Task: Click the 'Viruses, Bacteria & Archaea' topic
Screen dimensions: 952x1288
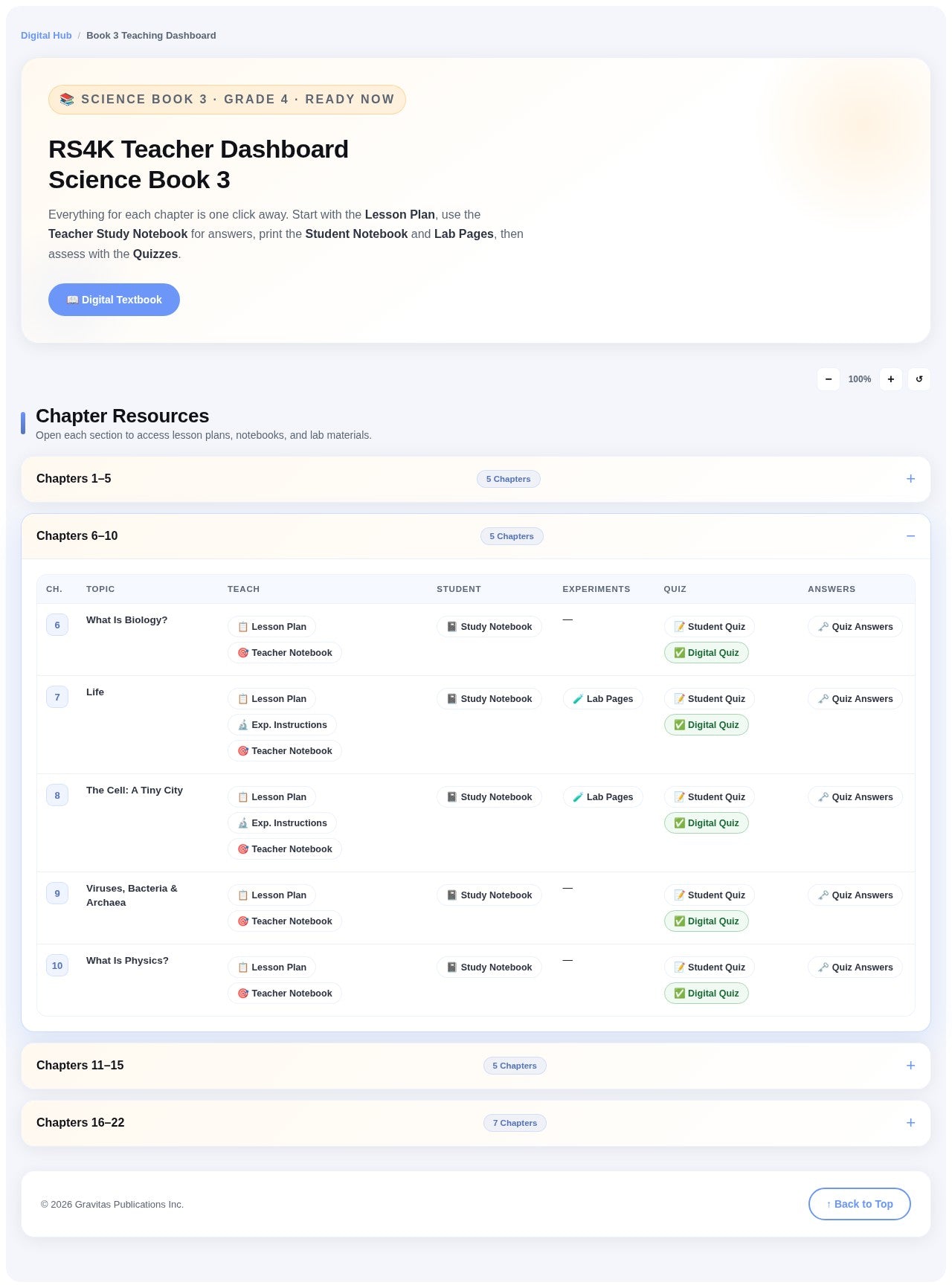Action: 132,895
